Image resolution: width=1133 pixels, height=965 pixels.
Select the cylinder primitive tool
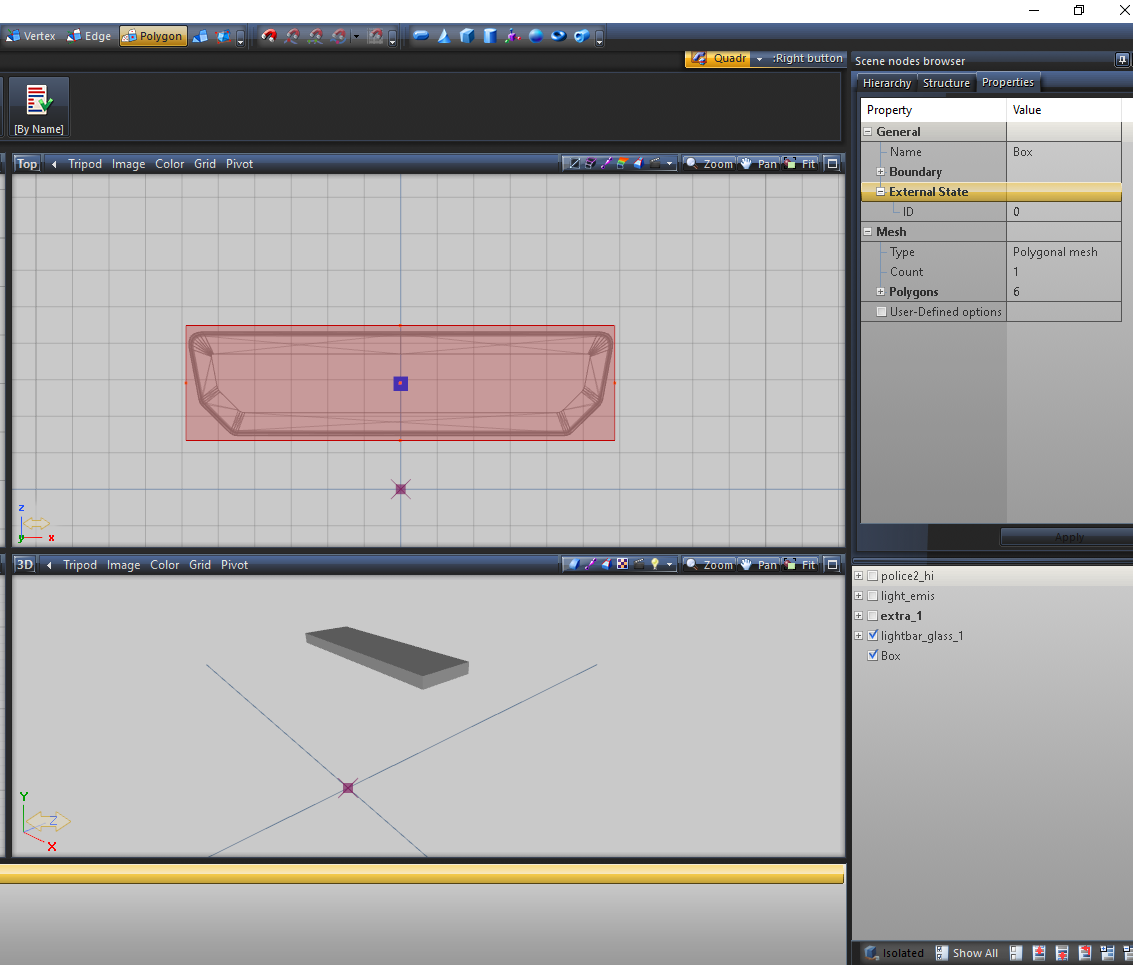click(x=490, y=36)
